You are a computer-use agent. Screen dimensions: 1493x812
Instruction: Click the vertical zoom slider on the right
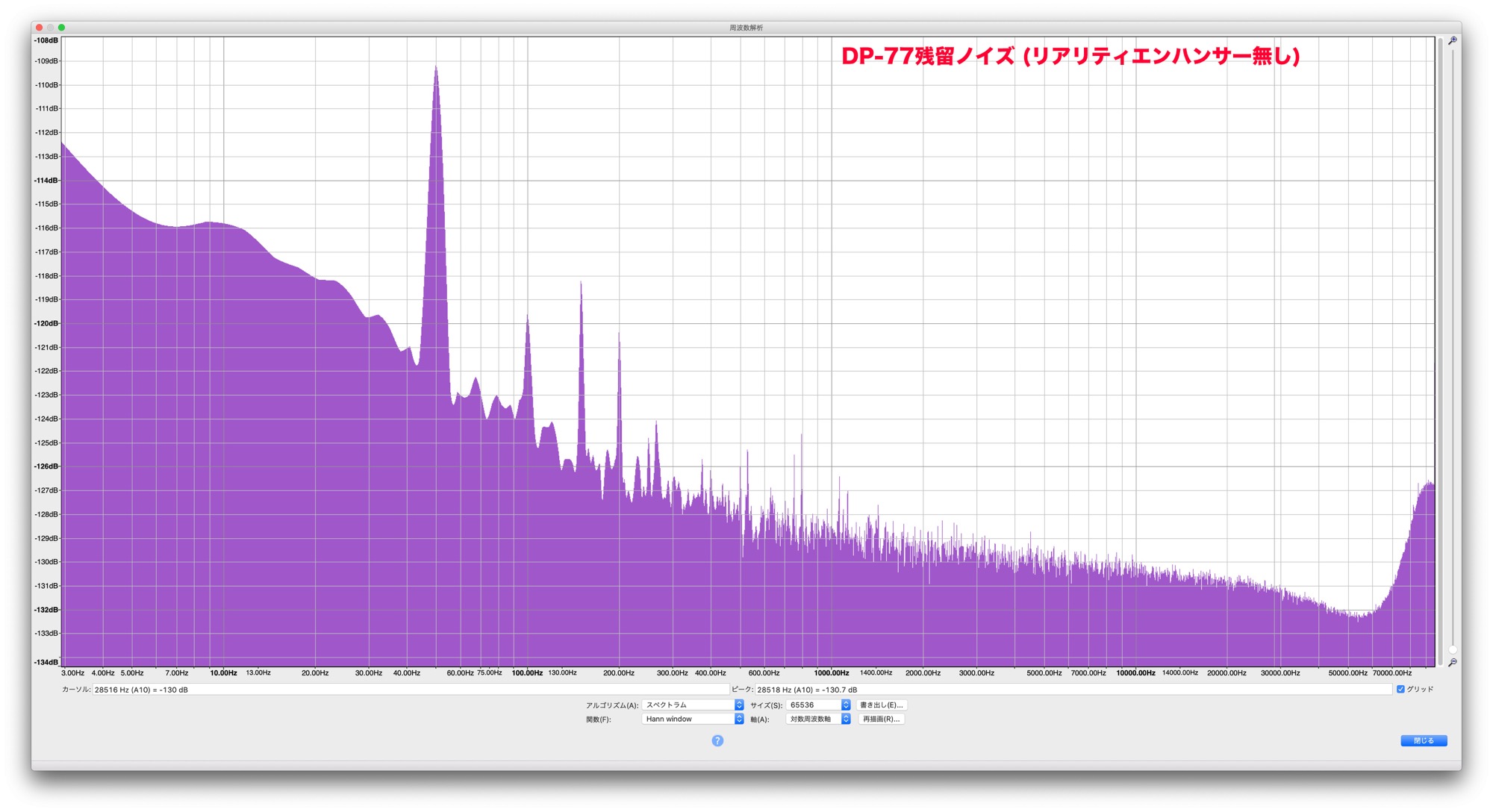click(x=1453, y=351)
